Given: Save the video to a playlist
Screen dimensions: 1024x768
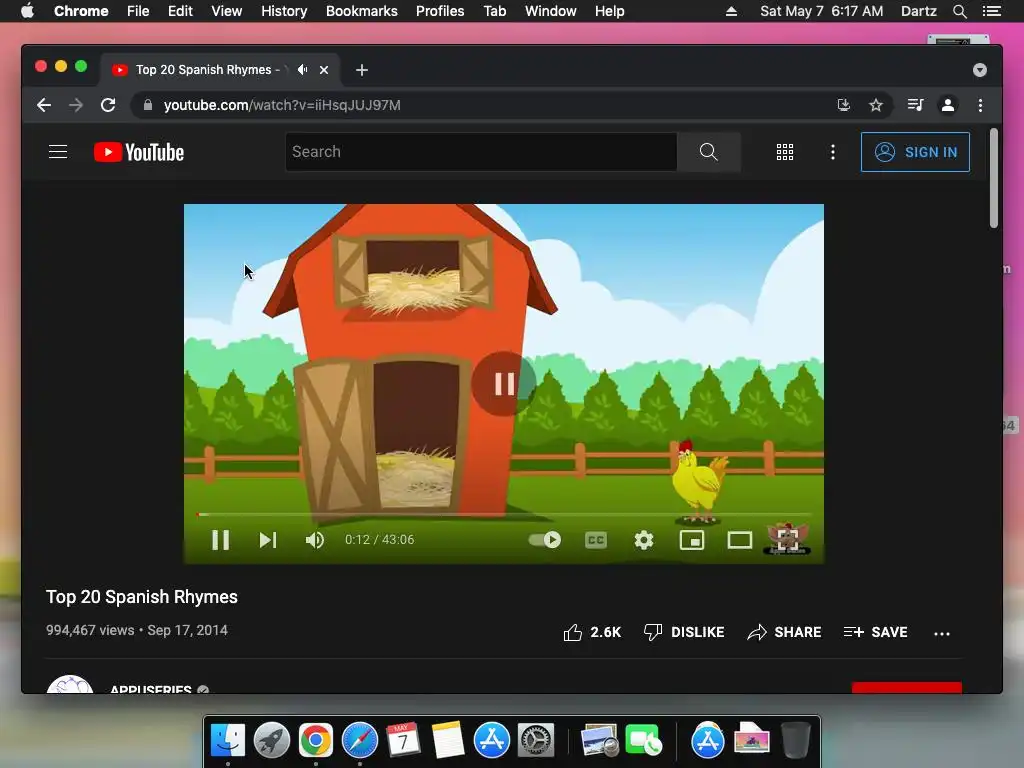Looking at the screenshot, I should [x=875, y=632].
